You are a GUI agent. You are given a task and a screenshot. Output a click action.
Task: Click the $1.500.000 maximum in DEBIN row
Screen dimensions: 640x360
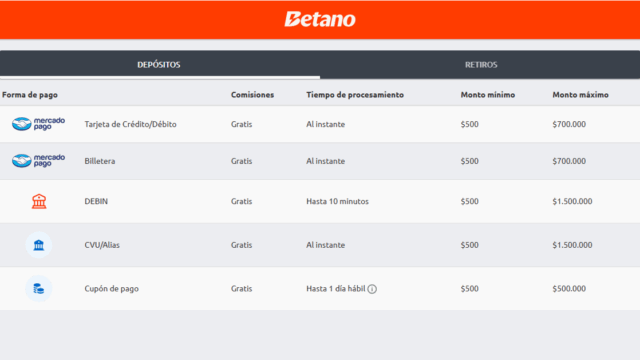point(572,201)
